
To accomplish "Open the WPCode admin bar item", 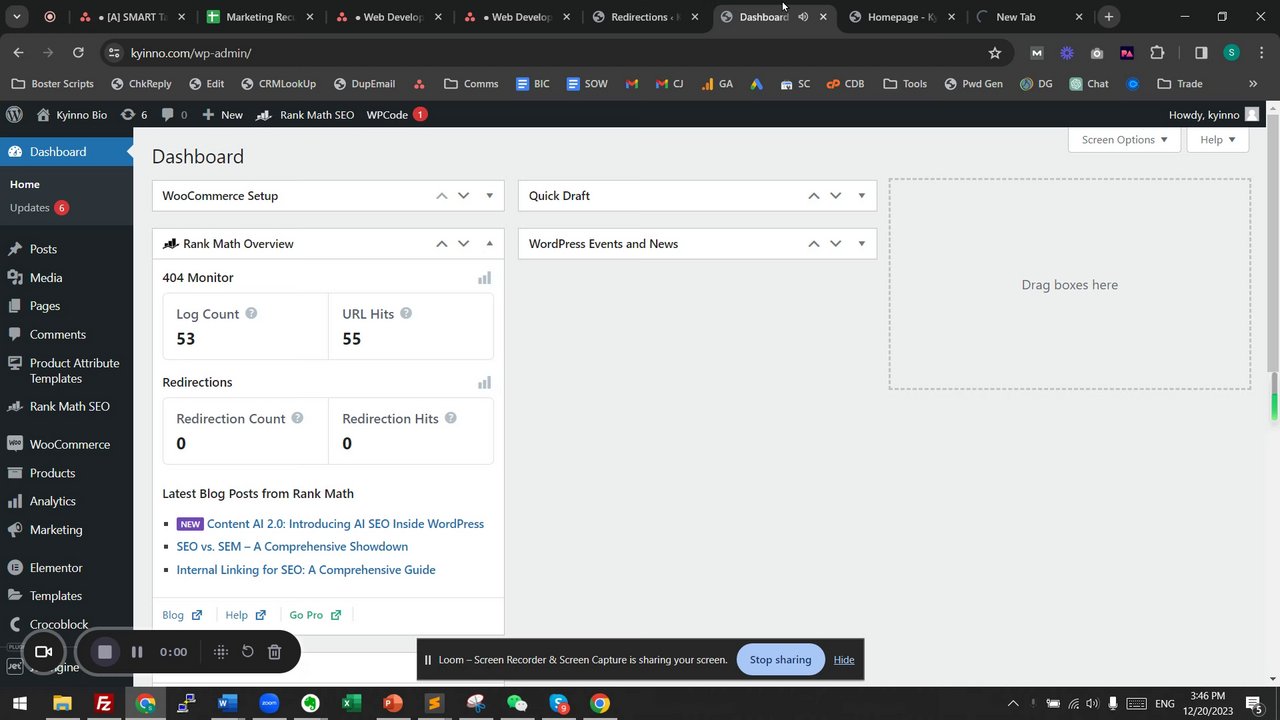I will point(397,115).
